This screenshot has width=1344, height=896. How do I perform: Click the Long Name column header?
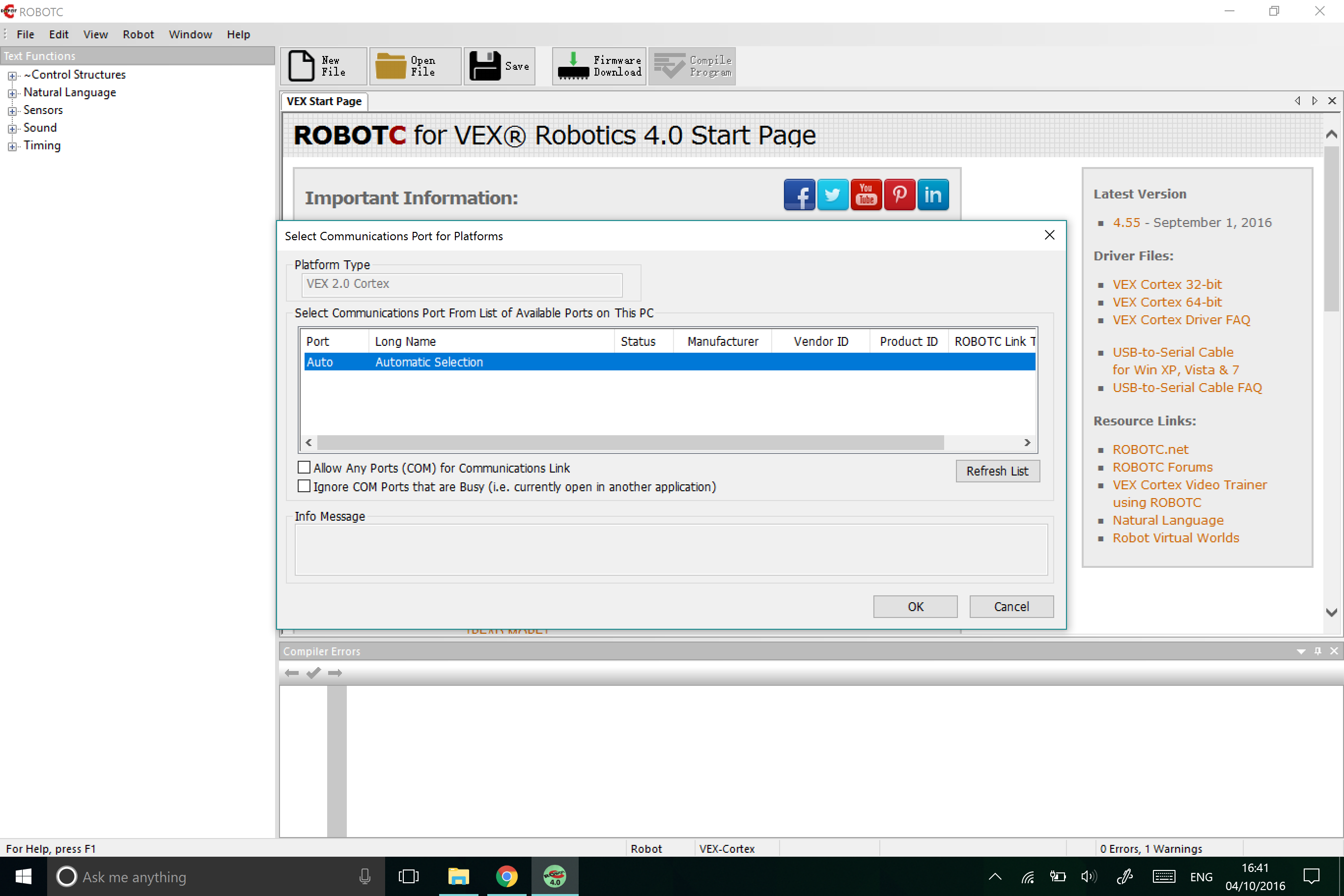(491, 341)
